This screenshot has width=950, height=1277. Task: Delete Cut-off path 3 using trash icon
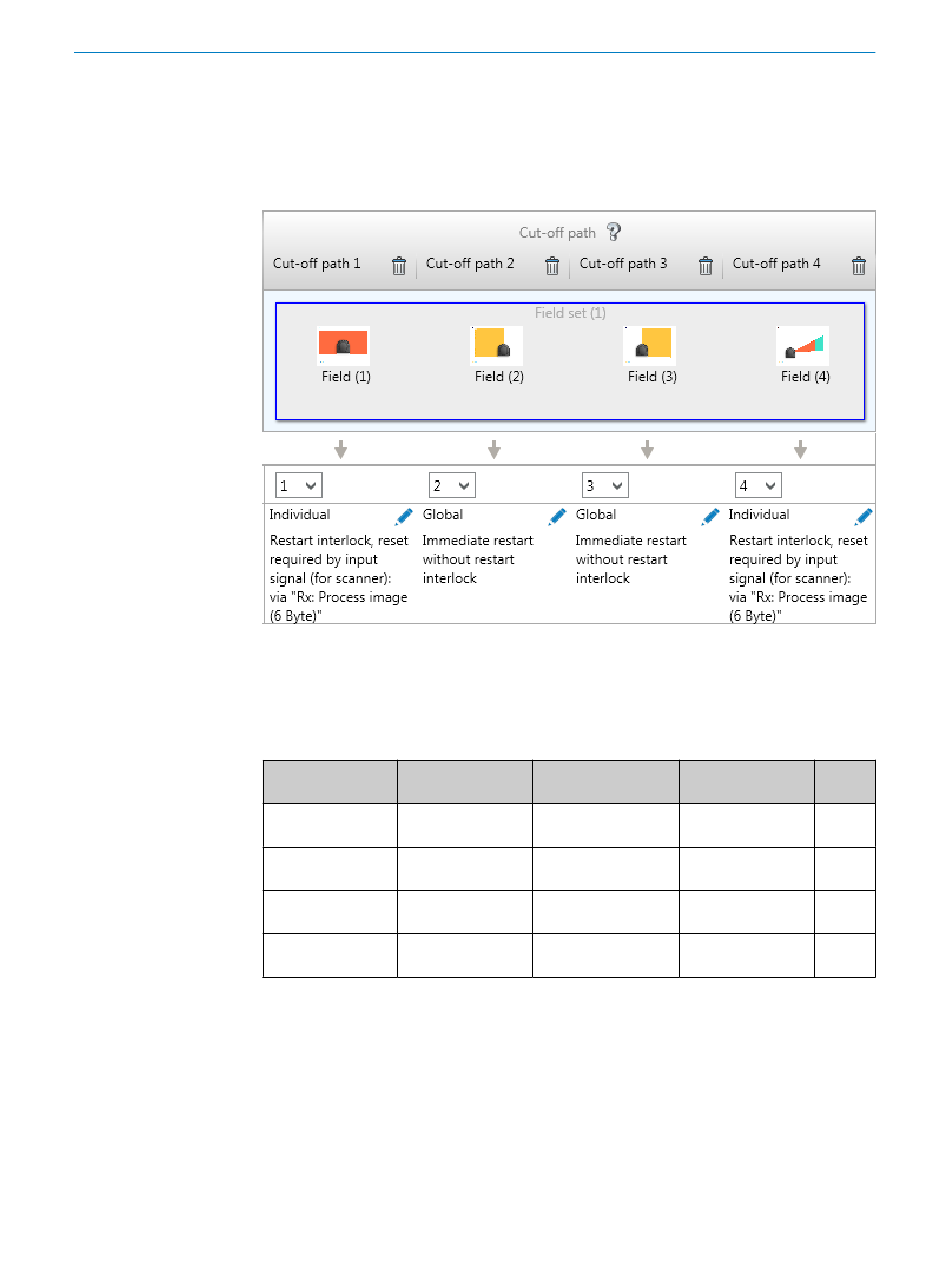pyautogui.click(x=705, y=265)
